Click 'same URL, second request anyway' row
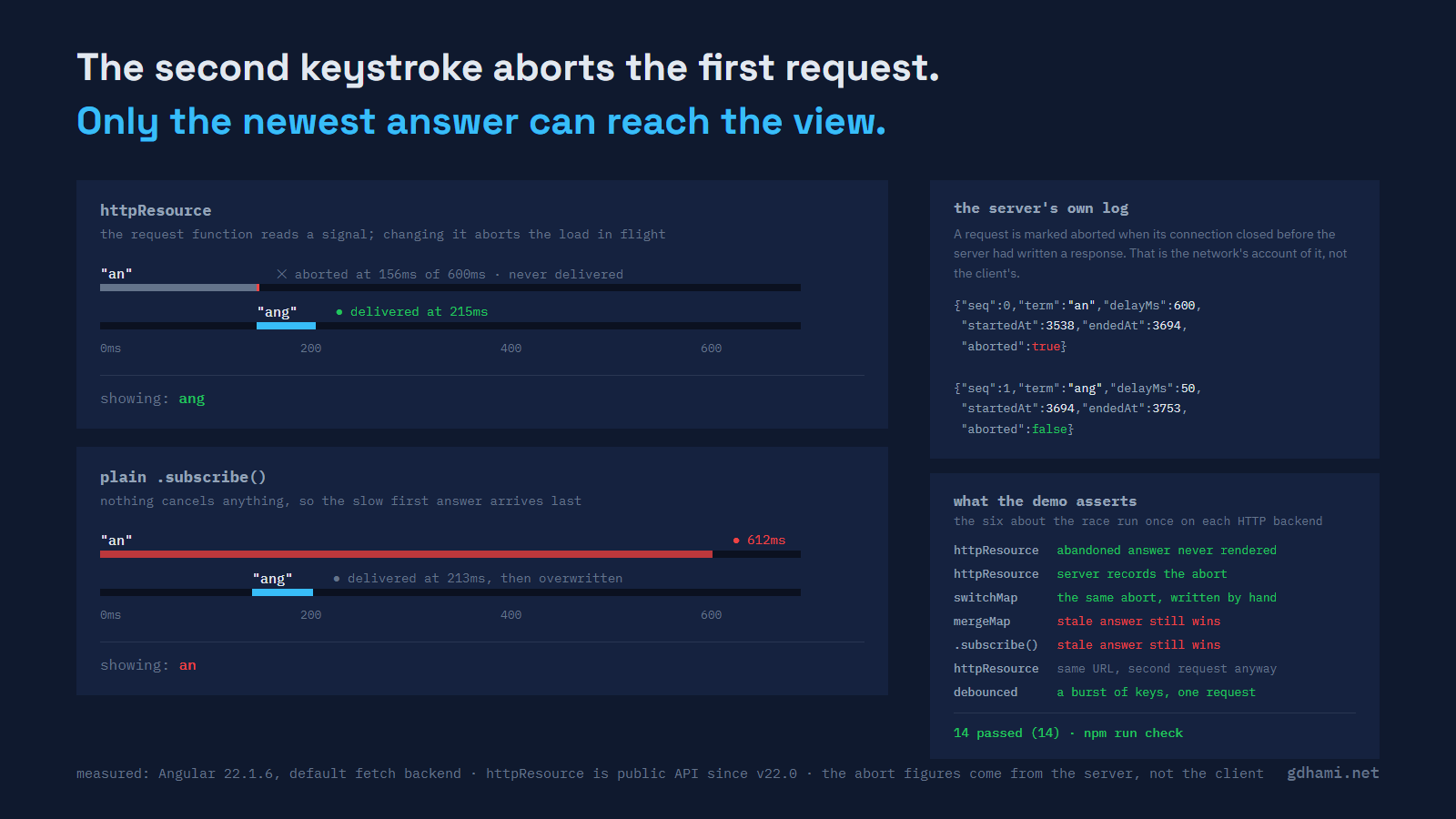1456x819 pixels. (x=1167, y=669)
